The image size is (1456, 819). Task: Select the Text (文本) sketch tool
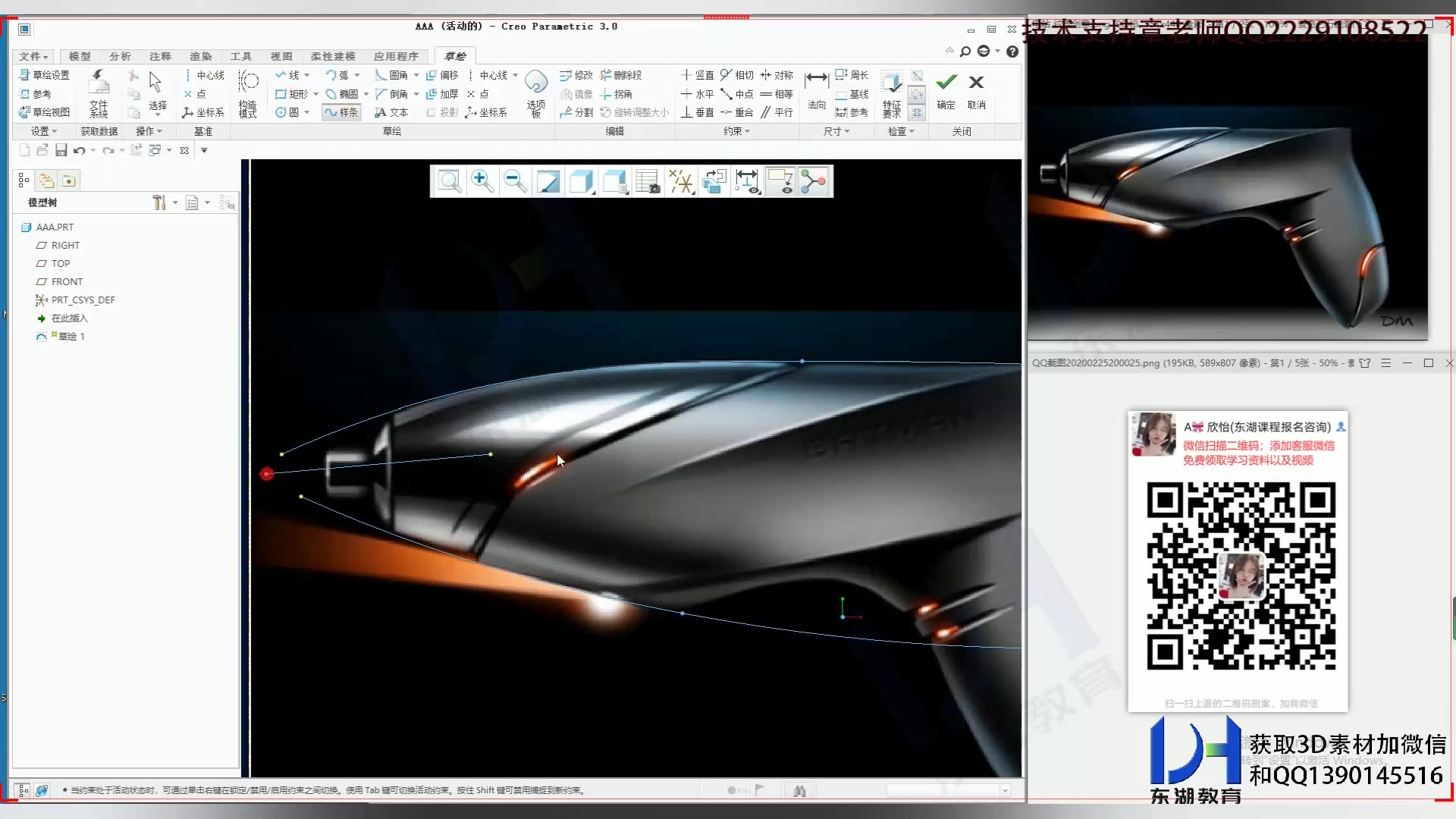click(x=392, y=112)
